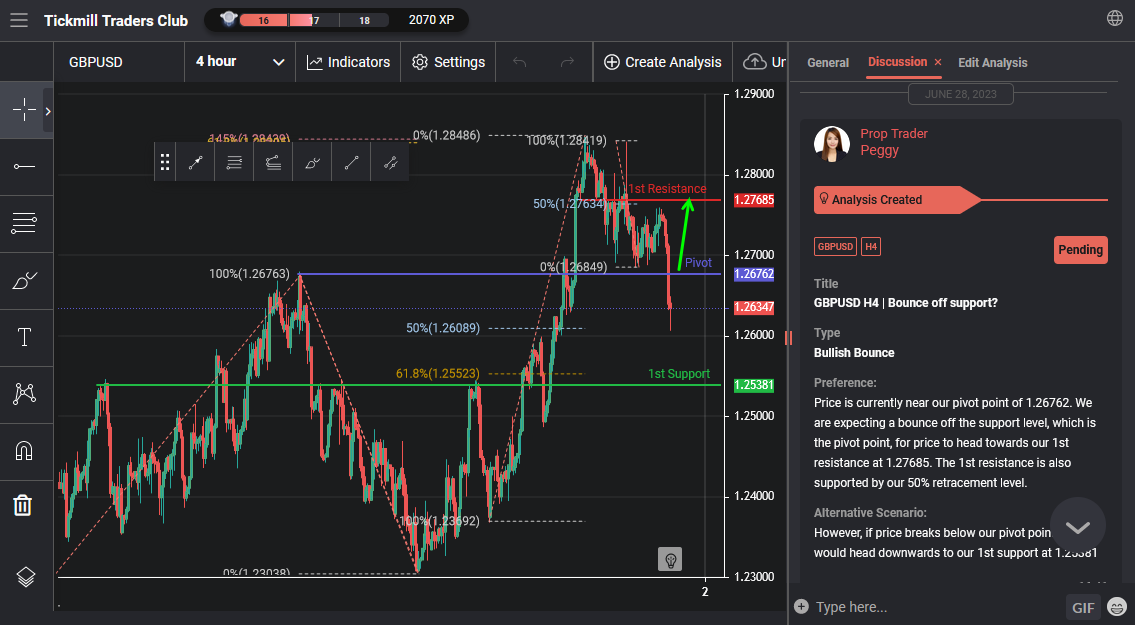The image size is (1135, 625).
Task: Click the plus attachment icon
Action: (x=801, y=607)
